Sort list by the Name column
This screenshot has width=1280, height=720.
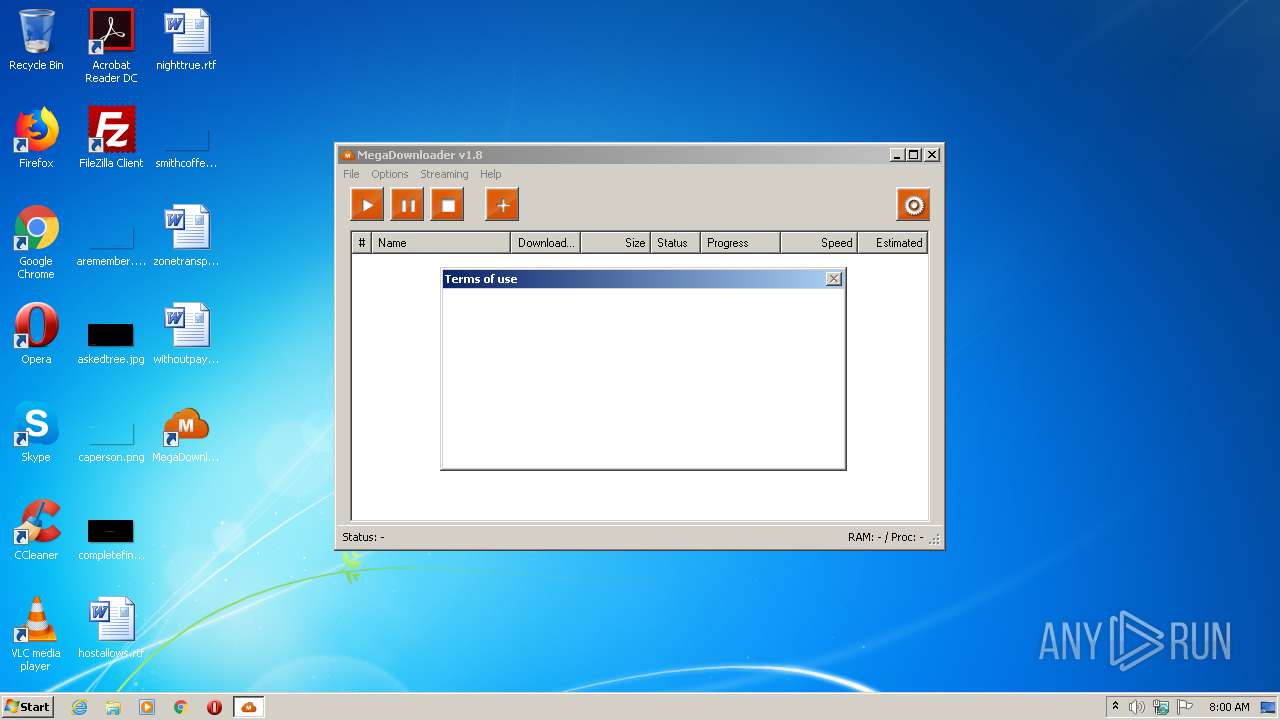[441, 243]
